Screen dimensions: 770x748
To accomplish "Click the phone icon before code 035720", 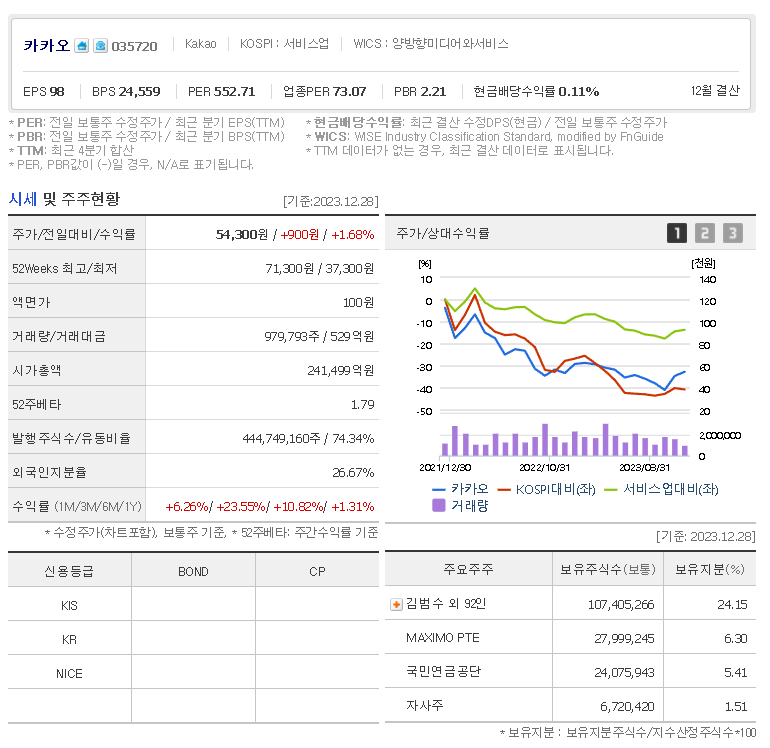I will click(x=101, y=46).
